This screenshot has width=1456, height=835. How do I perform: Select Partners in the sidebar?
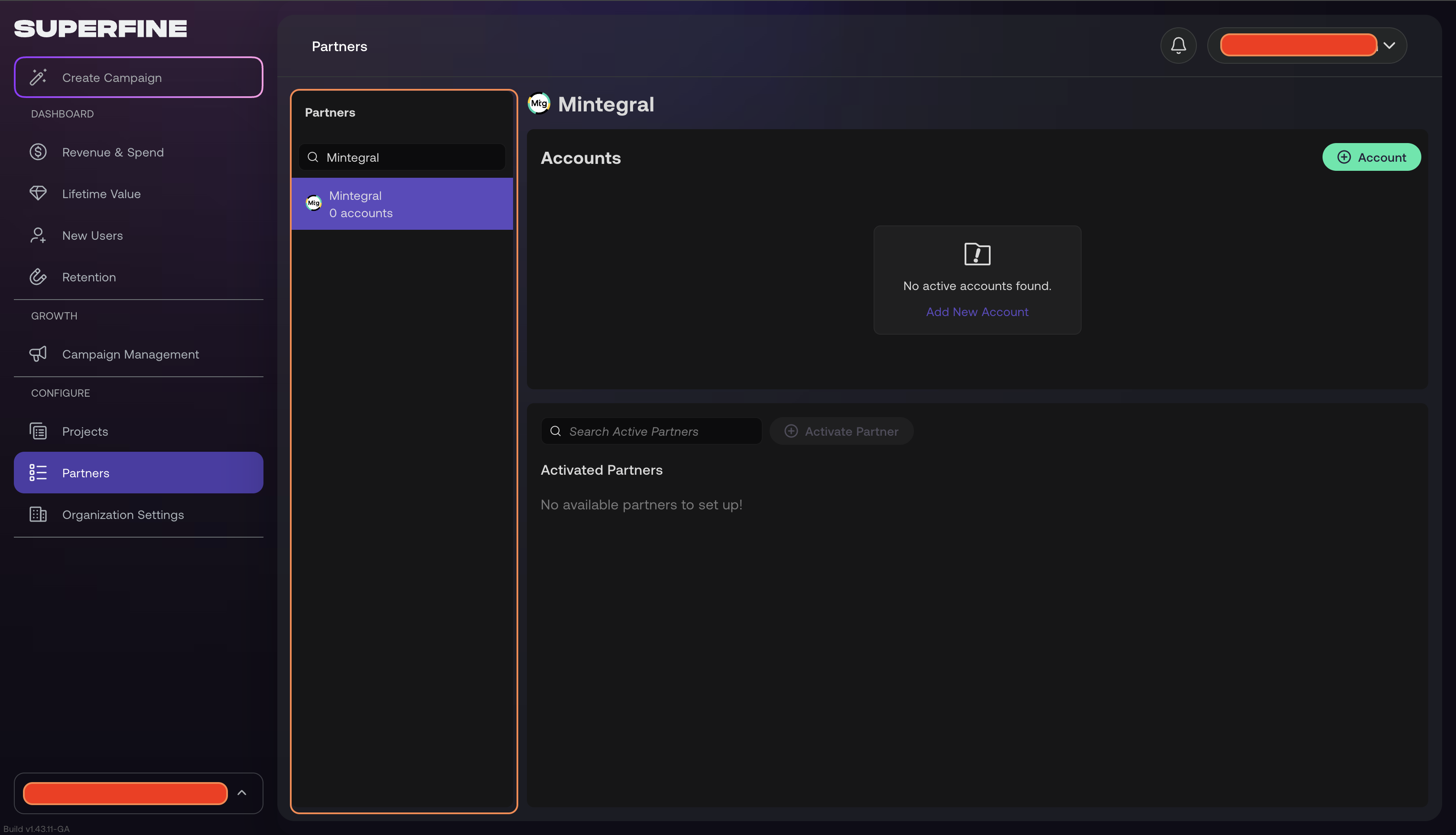click(138, 473)
